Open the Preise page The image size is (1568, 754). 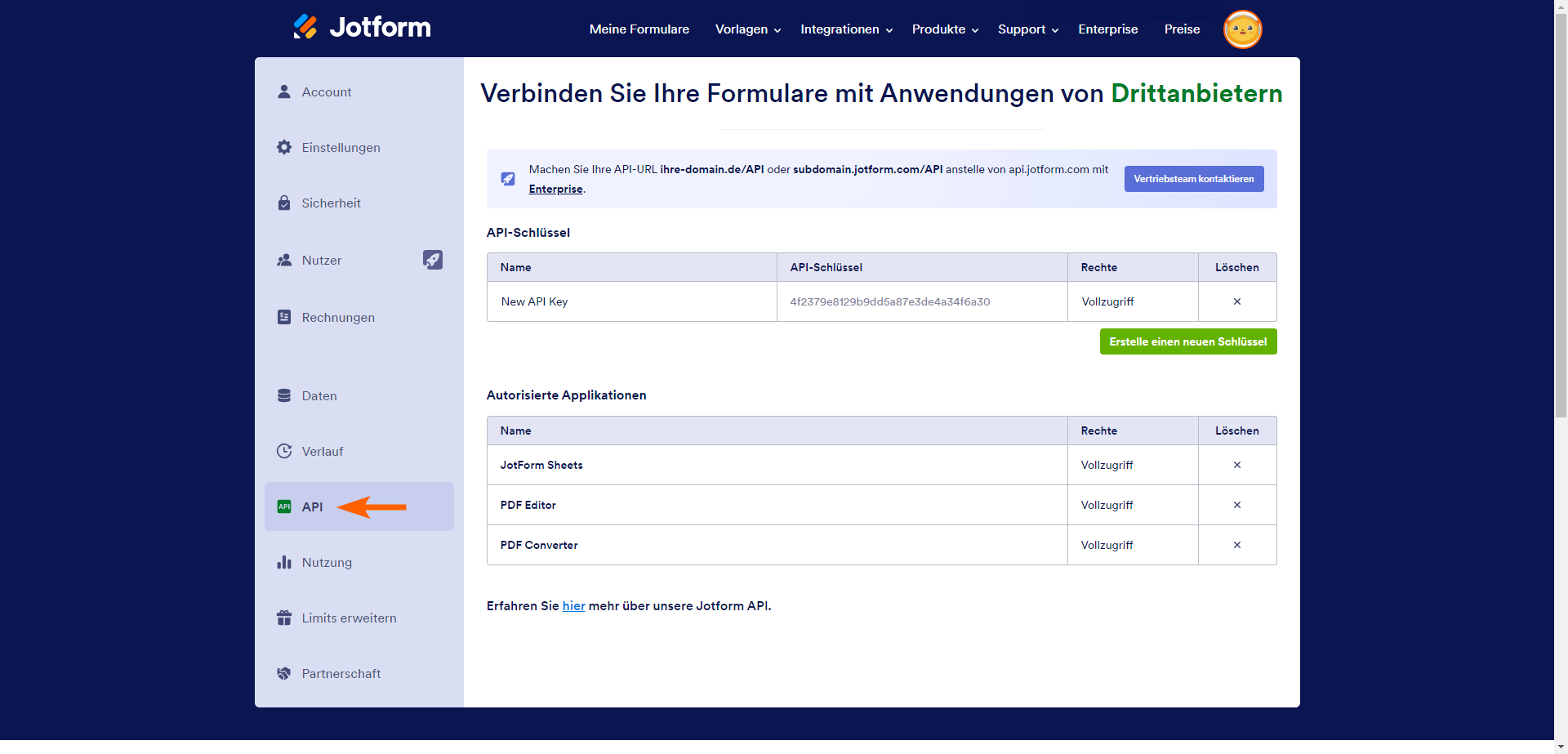pos(1183,29)
